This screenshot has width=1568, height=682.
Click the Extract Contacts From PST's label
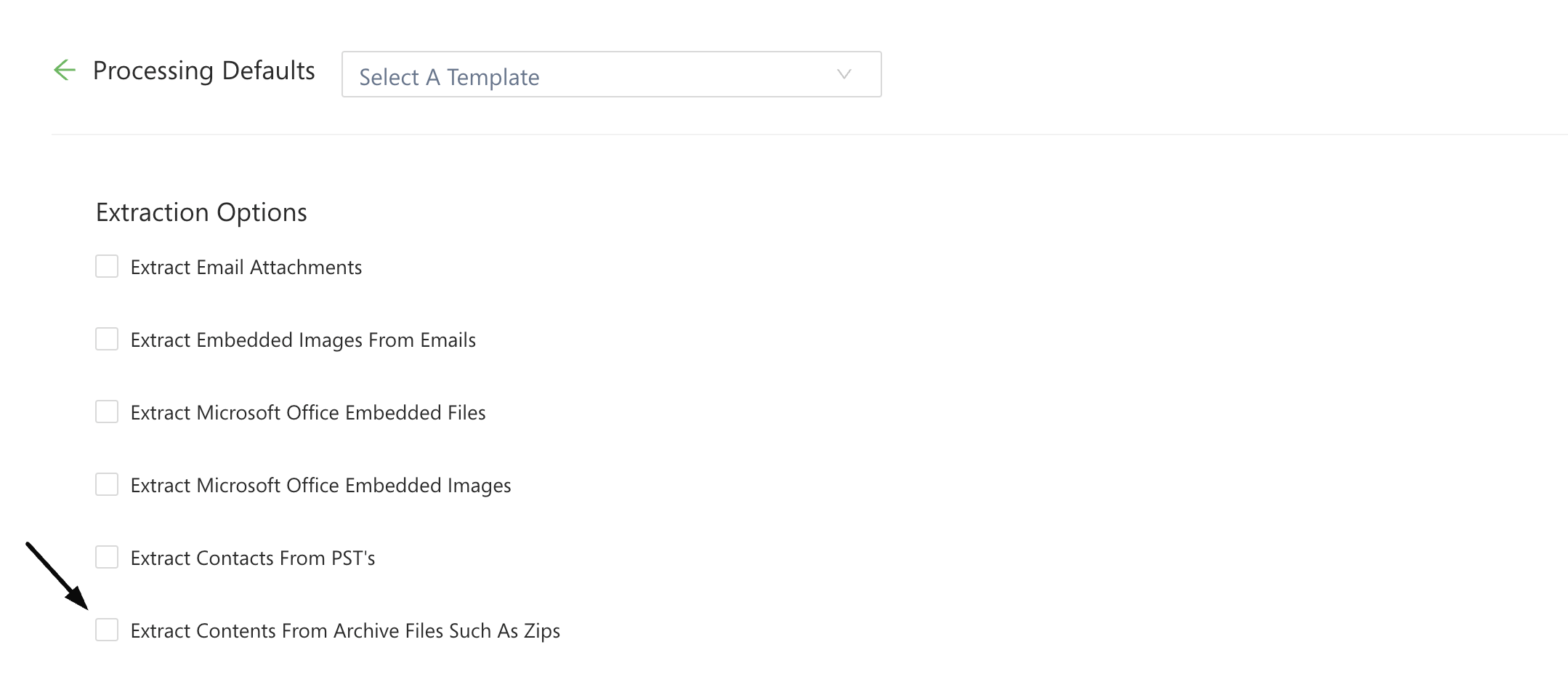click(253, 558)
